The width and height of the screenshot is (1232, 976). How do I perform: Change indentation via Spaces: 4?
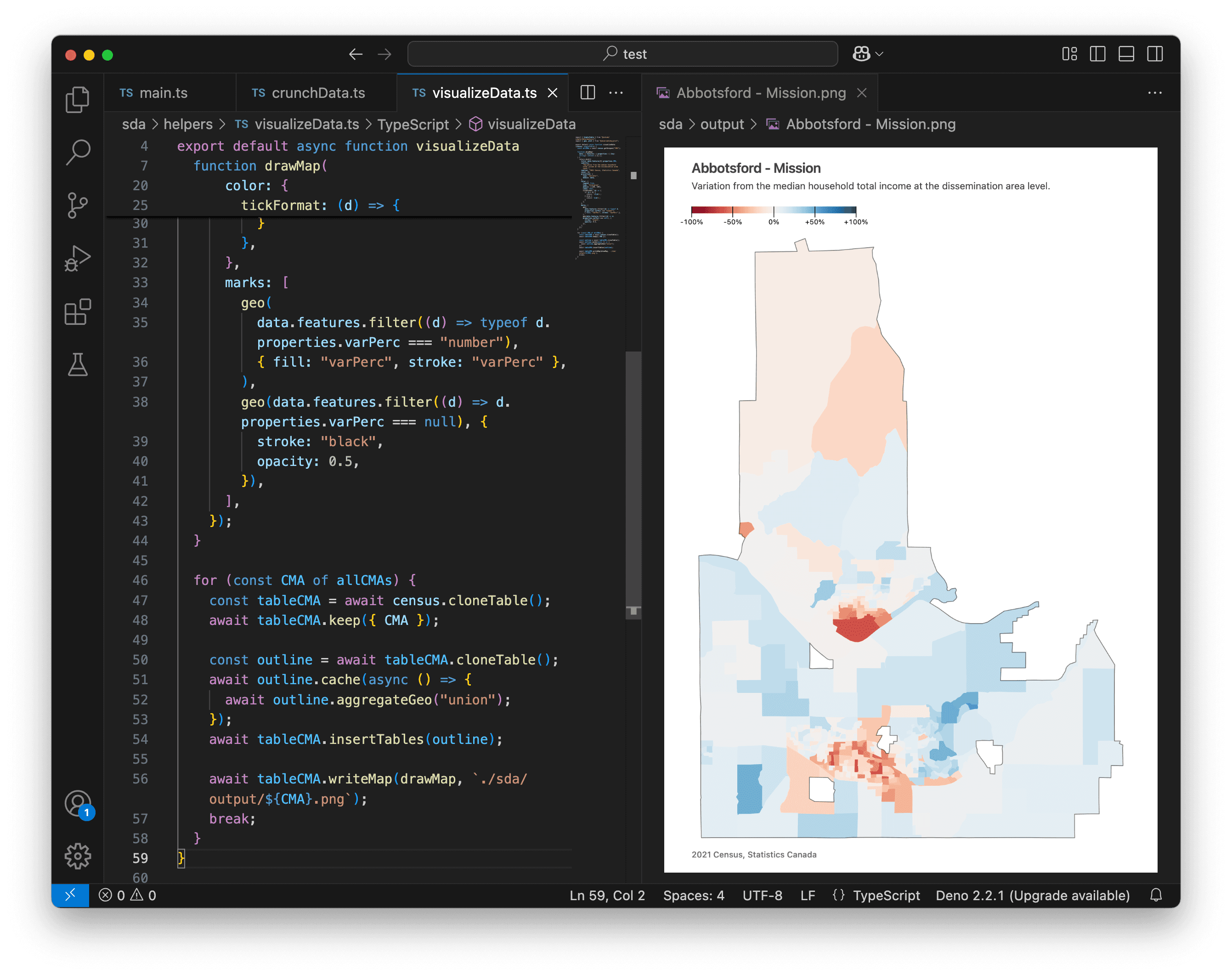click(x=693, y=895)
